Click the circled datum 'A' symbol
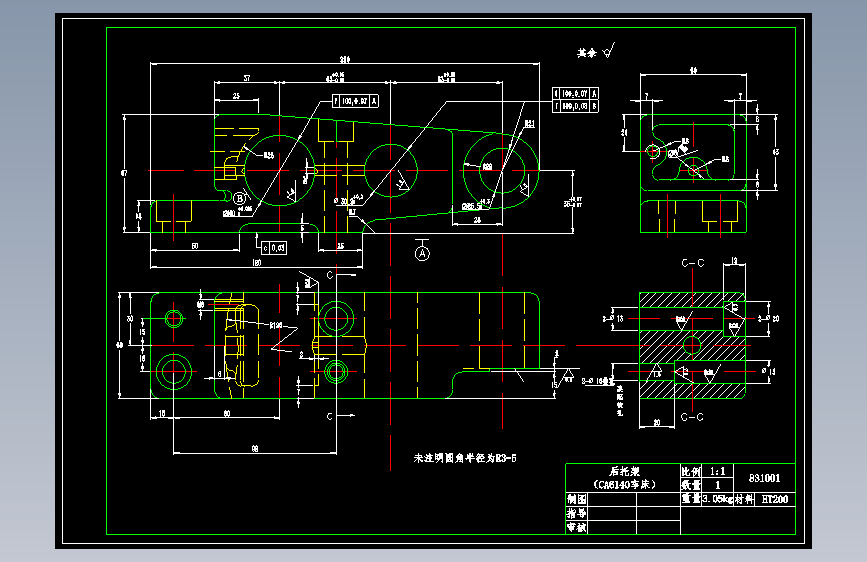Screen dimensions: 867x562 (x=422, y=253)
